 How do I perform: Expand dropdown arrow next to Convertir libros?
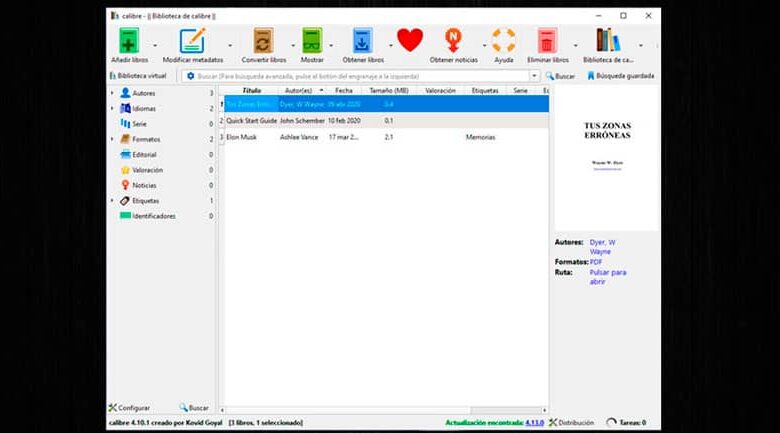click(x=292, y=46)
